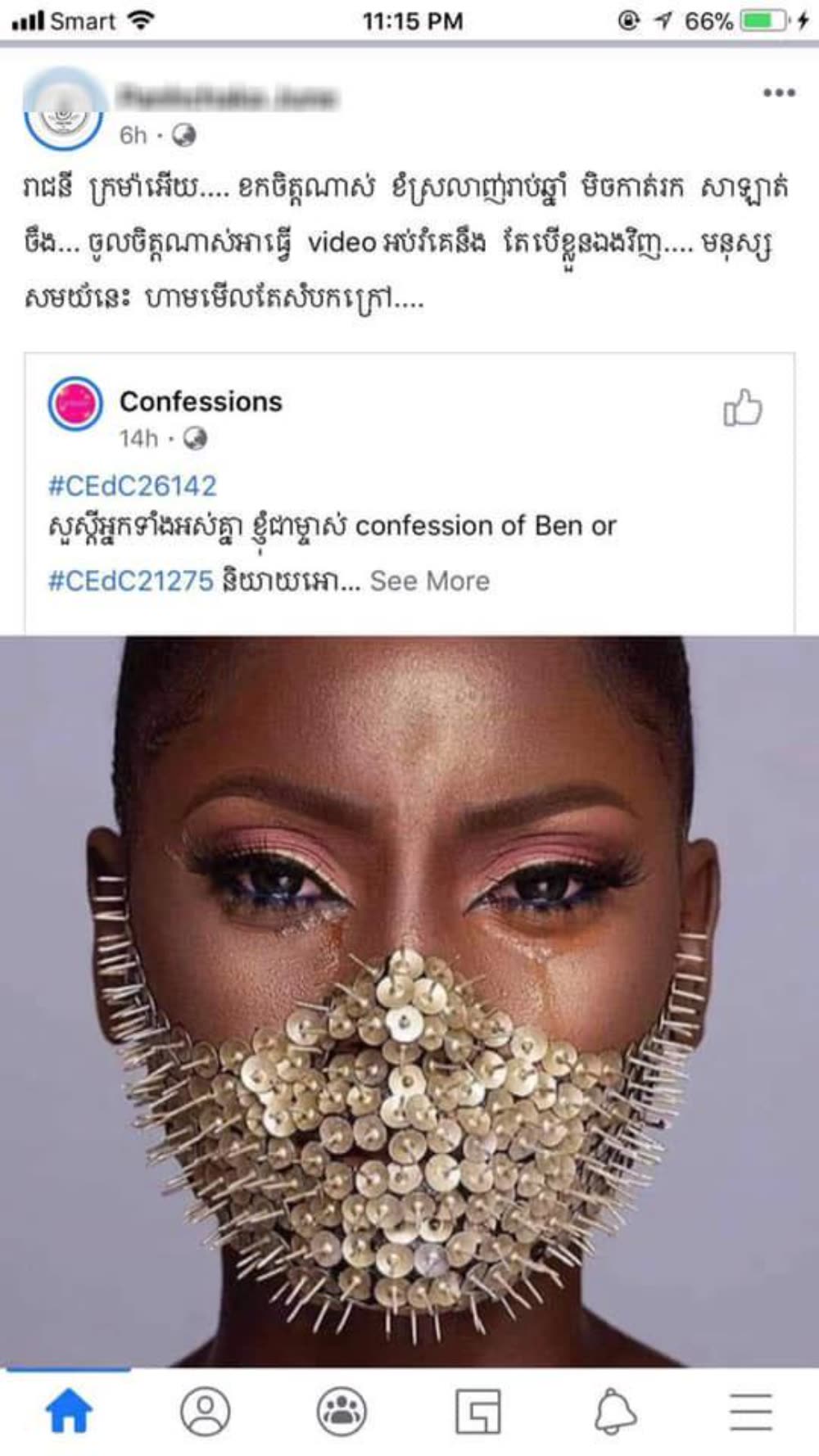Tap the 11:15 PM status bar clock

[413, 20]
